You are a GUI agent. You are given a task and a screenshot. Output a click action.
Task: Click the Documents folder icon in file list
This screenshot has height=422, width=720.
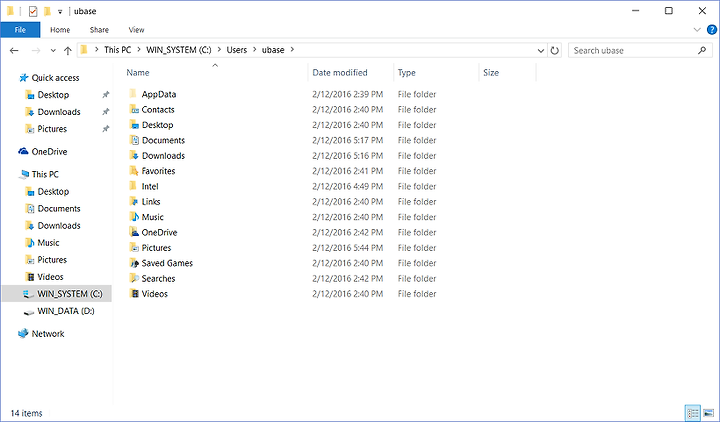pos(134,140)
